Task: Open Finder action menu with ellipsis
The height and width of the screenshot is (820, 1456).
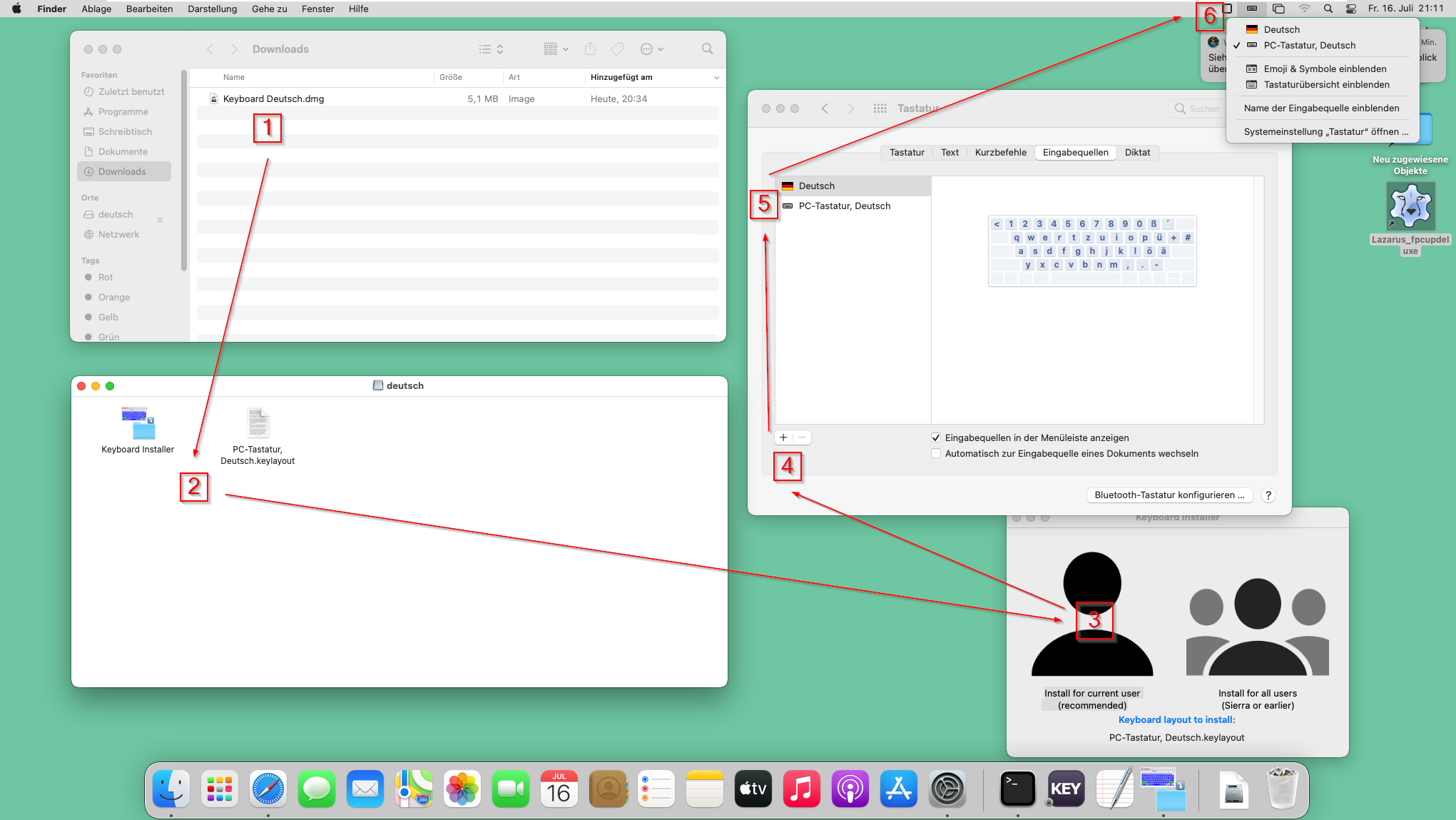Action: [651, 49]
